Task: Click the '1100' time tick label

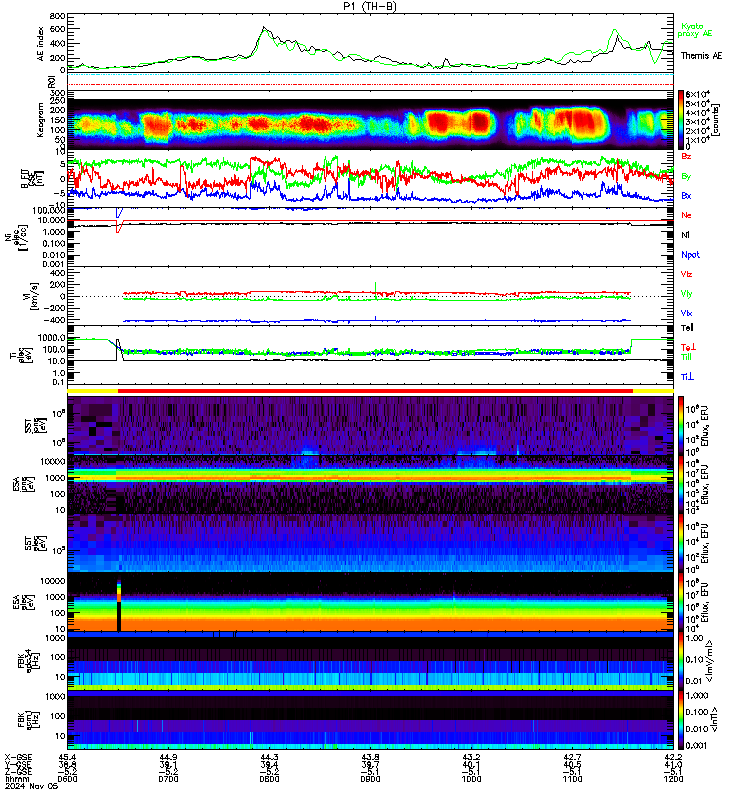Action: coord(572,779)
